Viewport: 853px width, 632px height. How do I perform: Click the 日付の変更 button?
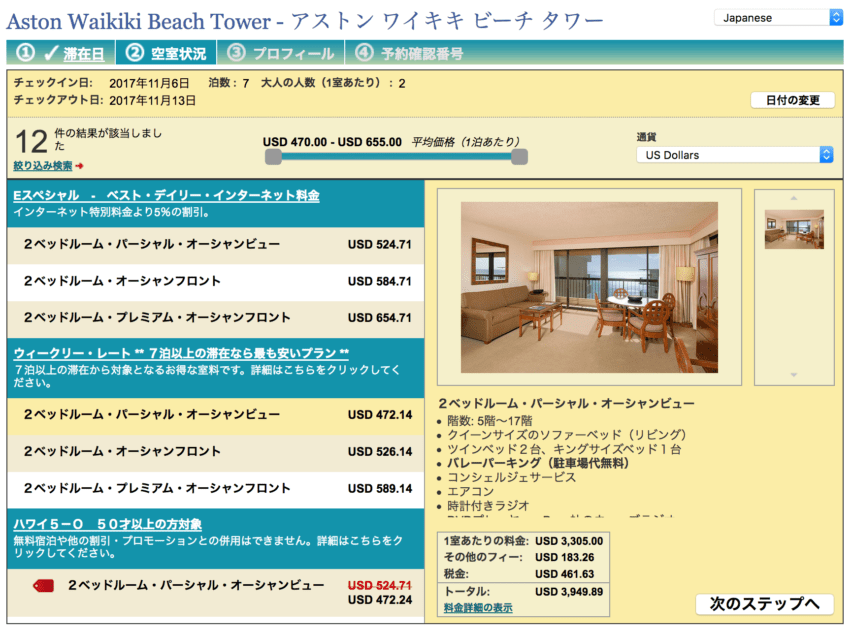coord(792,101)
